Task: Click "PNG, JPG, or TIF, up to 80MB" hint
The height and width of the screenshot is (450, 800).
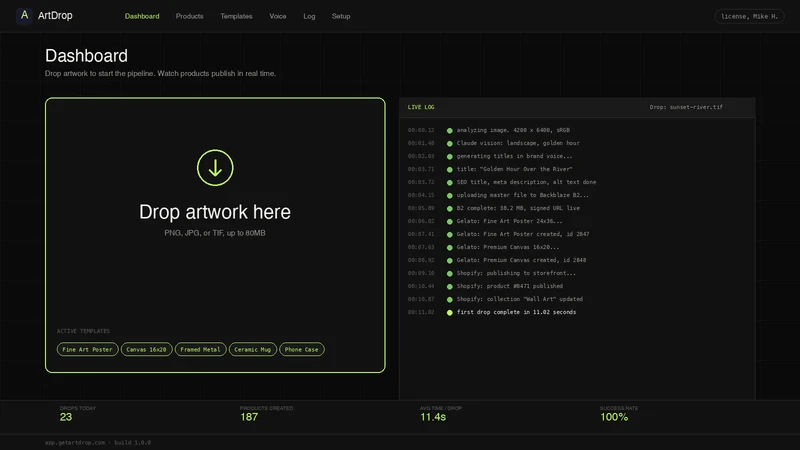Action: pyautogui.click(x=215, y=233)
